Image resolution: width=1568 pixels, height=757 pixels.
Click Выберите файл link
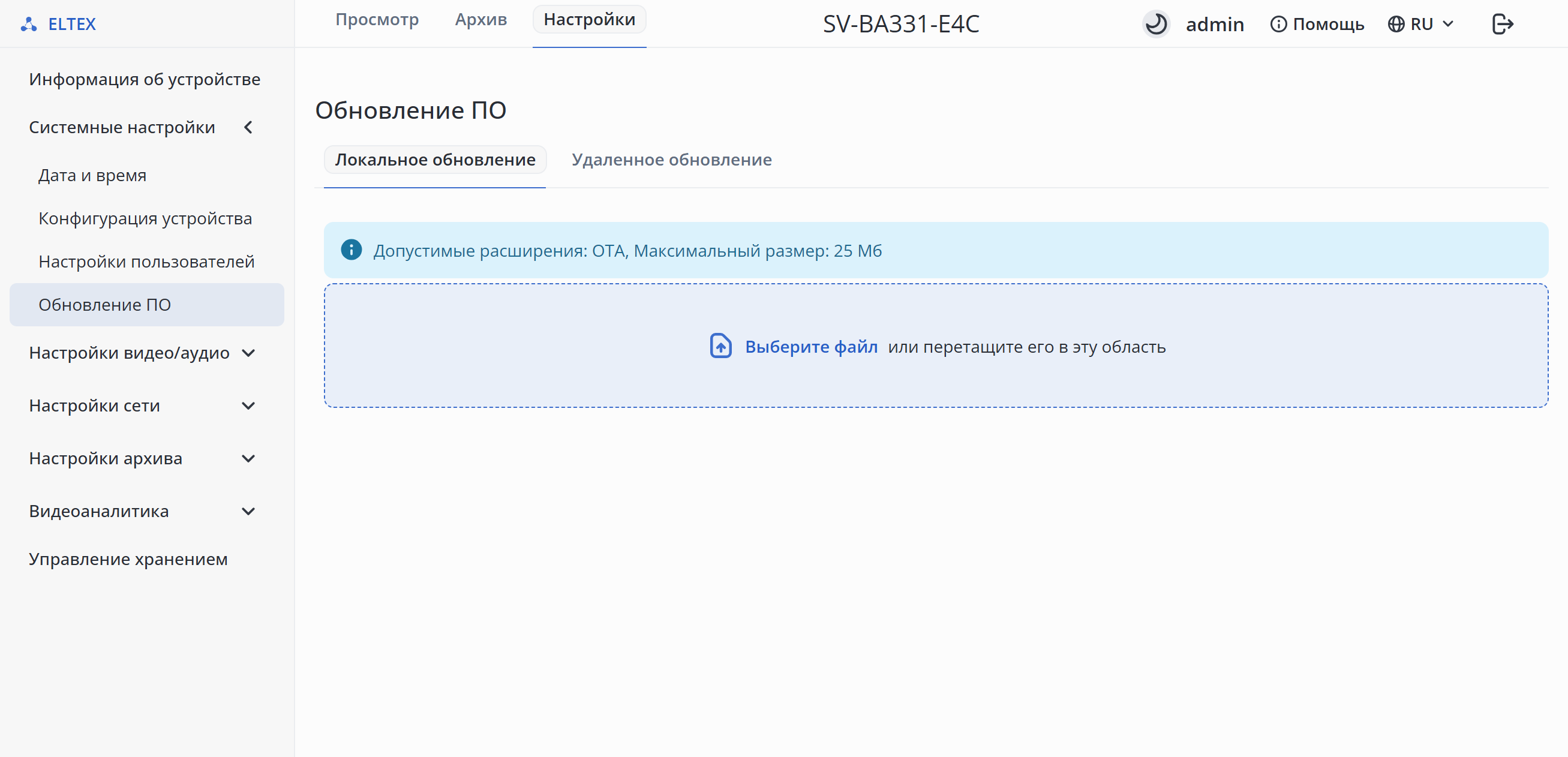tap(812, 347)
